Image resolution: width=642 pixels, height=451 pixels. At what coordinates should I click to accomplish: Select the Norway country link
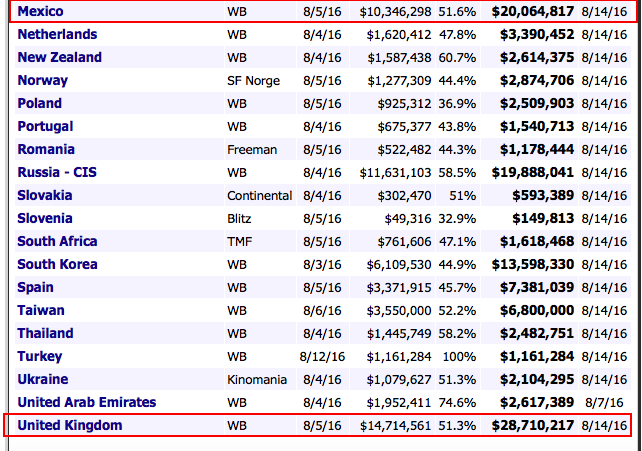point(42,80)
